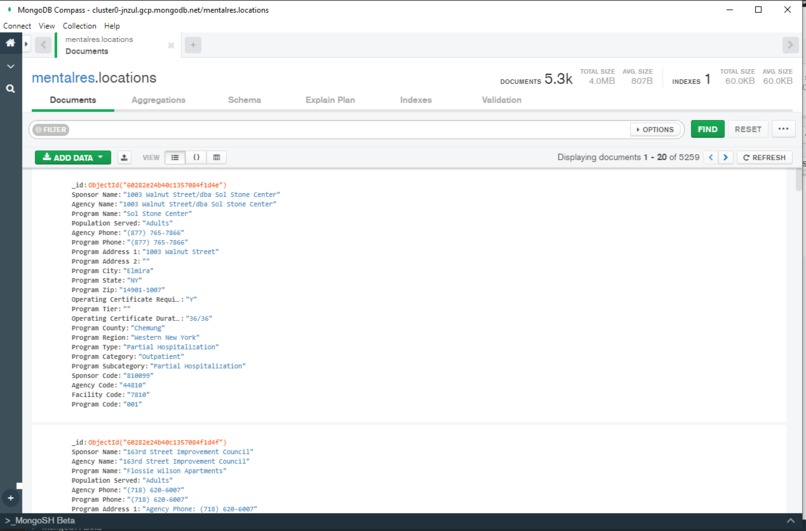This screenshot has width=806, height=531.
Task: Select Program Address 1 "1003 Walnut Street"
Action: 180,251
